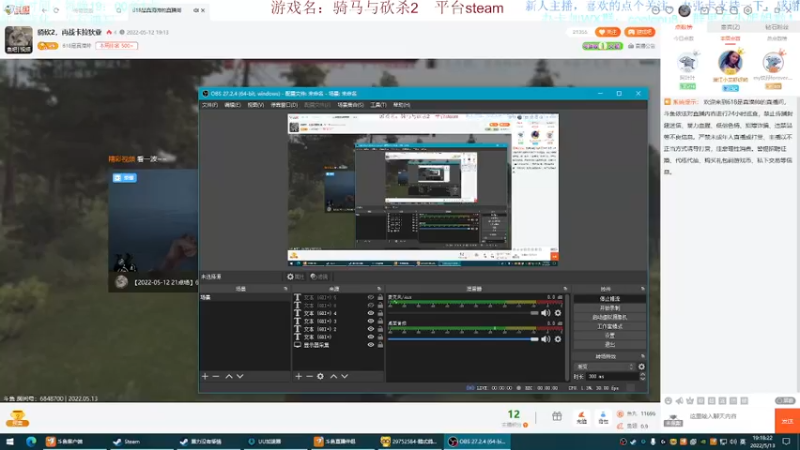The width and height of the screenshot is (800, 450).
Task: Open source 滤镜 filters button
Action: (319, 277)
